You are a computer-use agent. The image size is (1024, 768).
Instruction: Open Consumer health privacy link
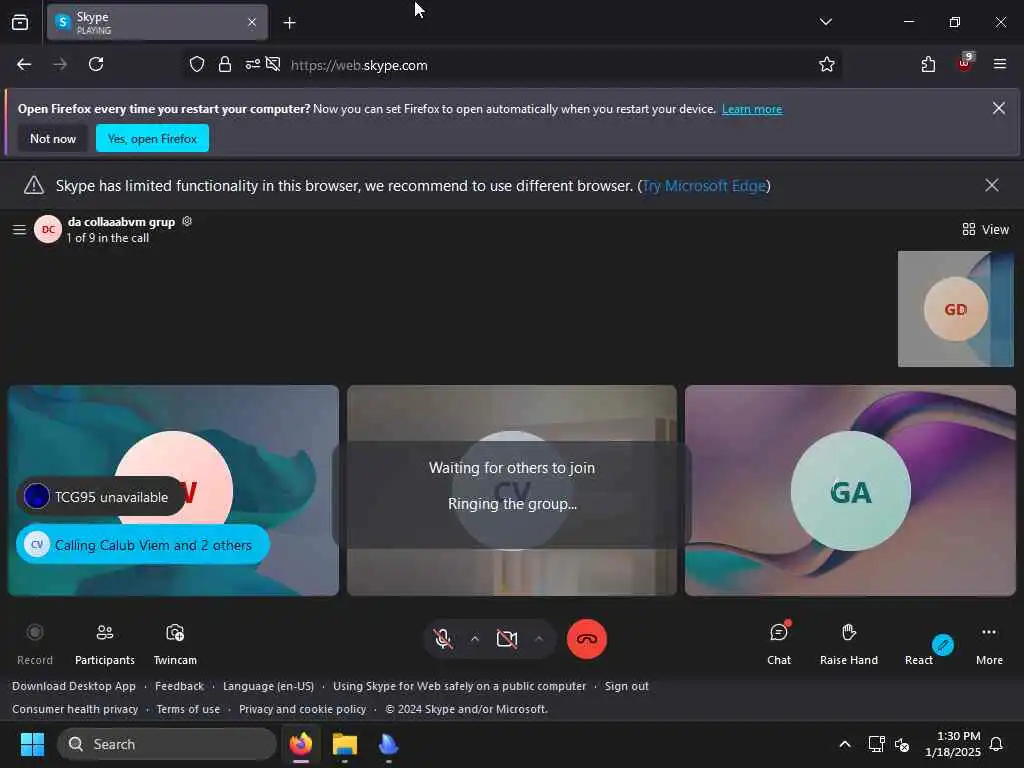click(x=75, y=709)
